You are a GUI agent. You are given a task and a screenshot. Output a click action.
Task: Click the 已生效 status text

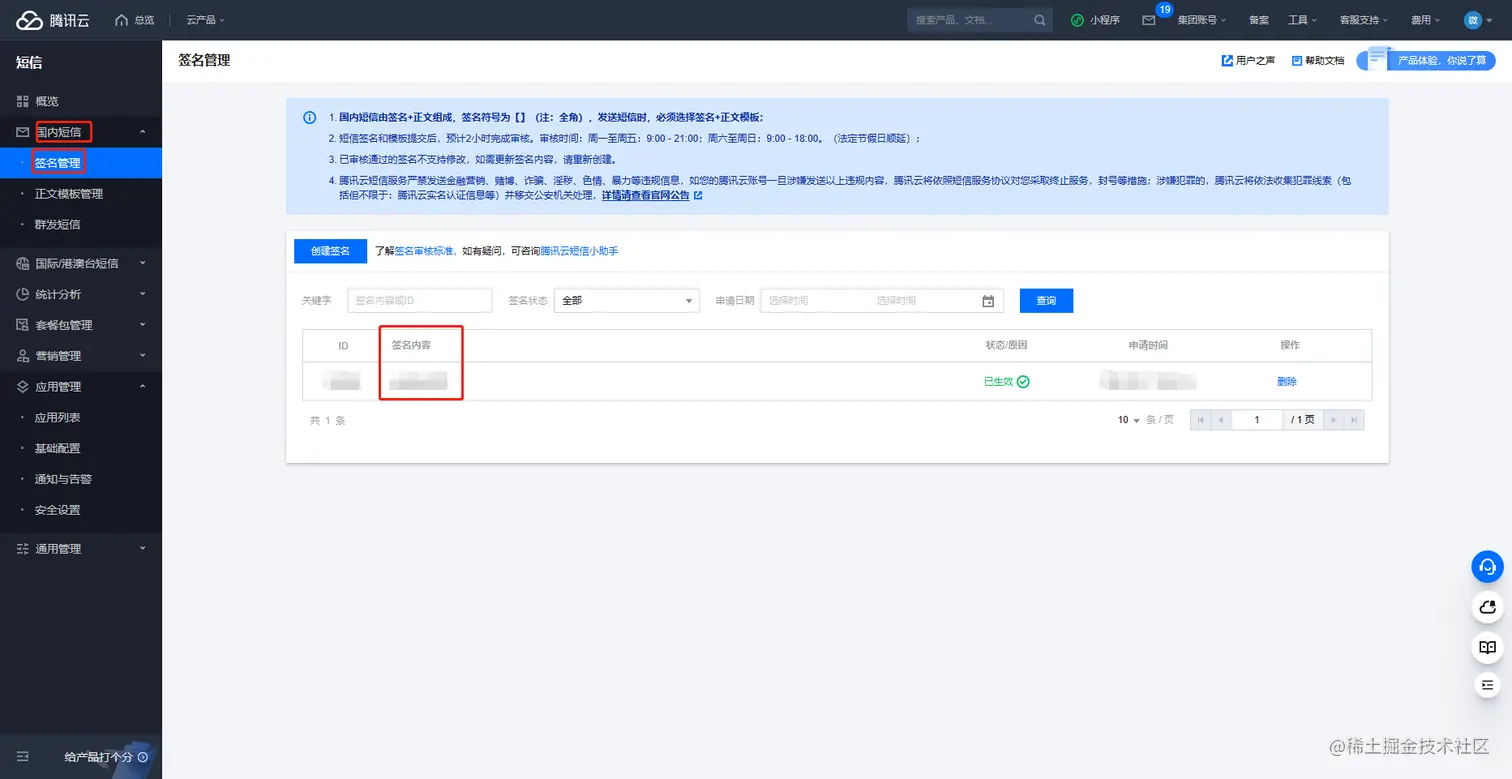click(998, 382)
